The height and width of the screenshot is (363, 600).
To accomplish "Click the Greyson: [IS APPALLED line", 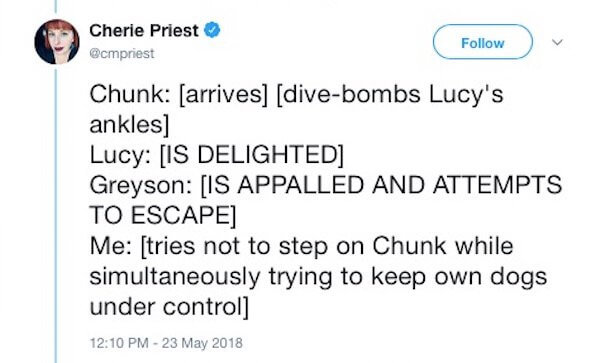I will [326, 185].
